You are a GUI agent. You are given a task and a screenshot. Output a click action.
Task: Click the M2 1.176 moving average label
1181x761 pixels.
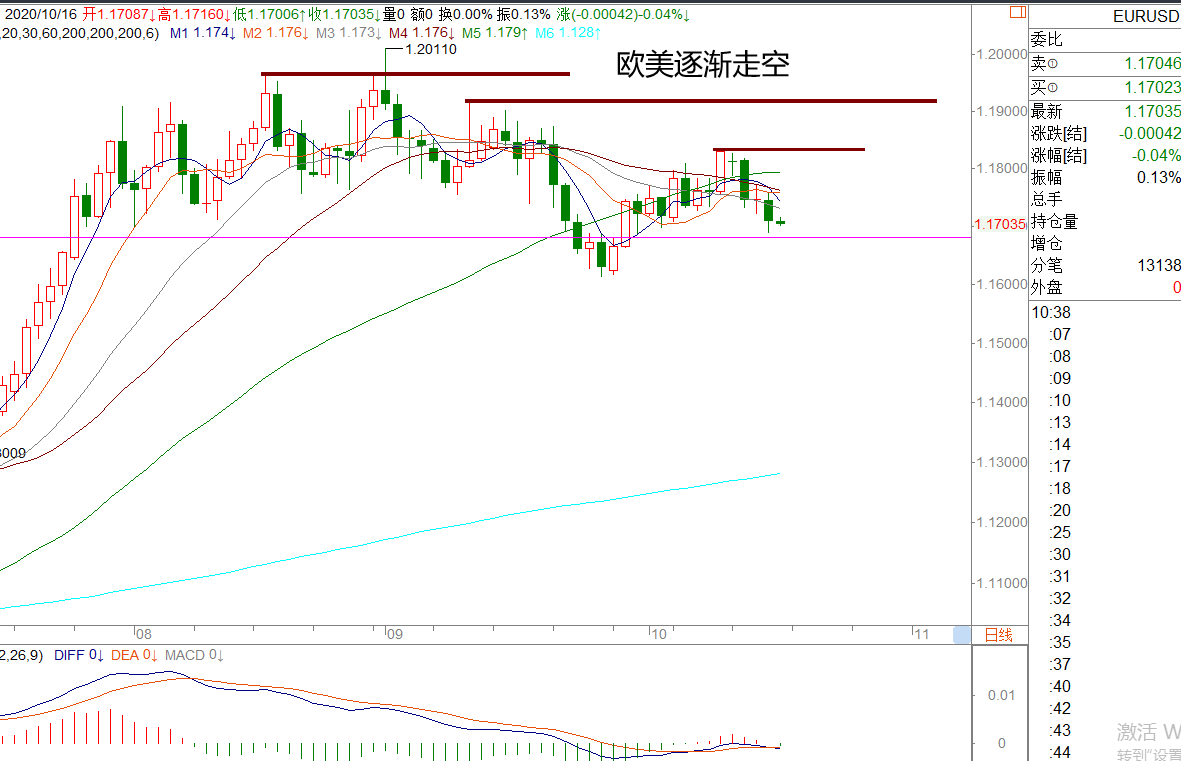[x=276, y=33]
